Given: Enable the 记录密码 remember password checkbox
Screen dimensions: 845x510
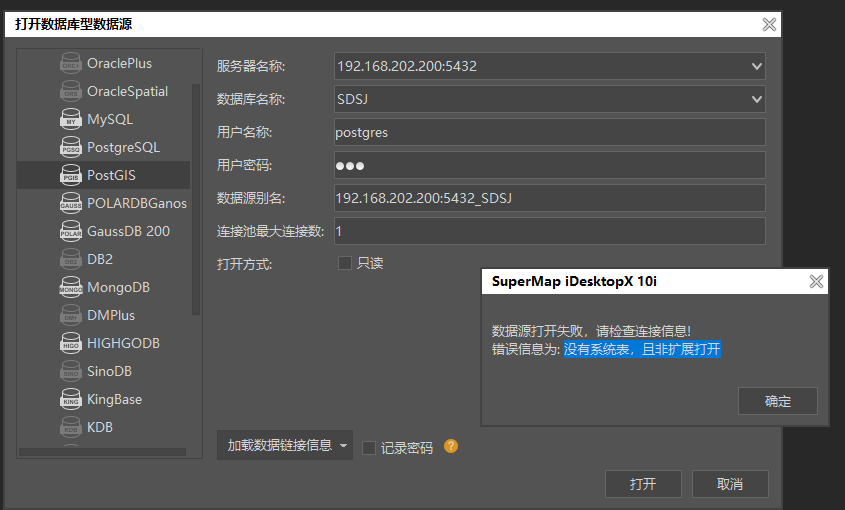Looking at the screenshot, I should tap(369, 447).
